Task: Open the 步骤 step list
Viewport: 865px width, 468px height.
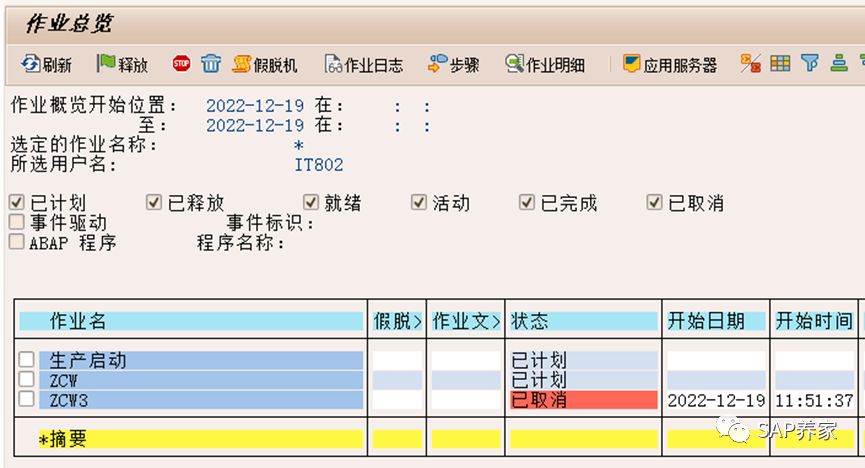Action: (x=454, y=65)
